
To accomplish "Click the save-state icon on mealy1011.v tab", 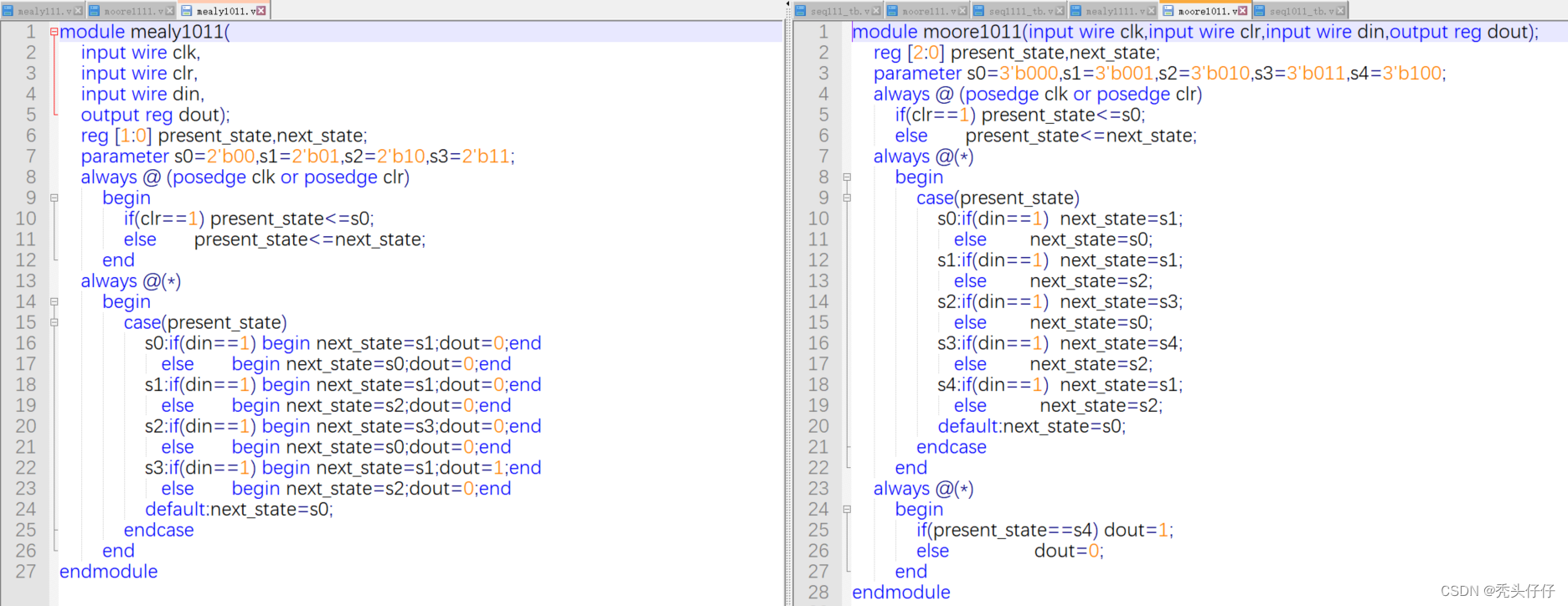I will [x=186, y=11].
